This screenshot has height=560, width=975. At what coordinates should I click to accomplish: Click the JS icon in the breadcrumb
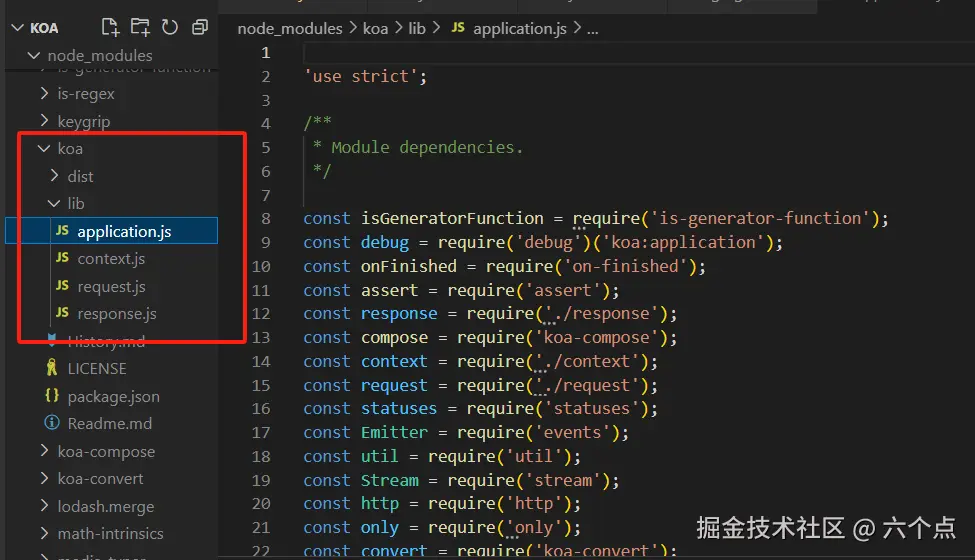pos(458,27)
